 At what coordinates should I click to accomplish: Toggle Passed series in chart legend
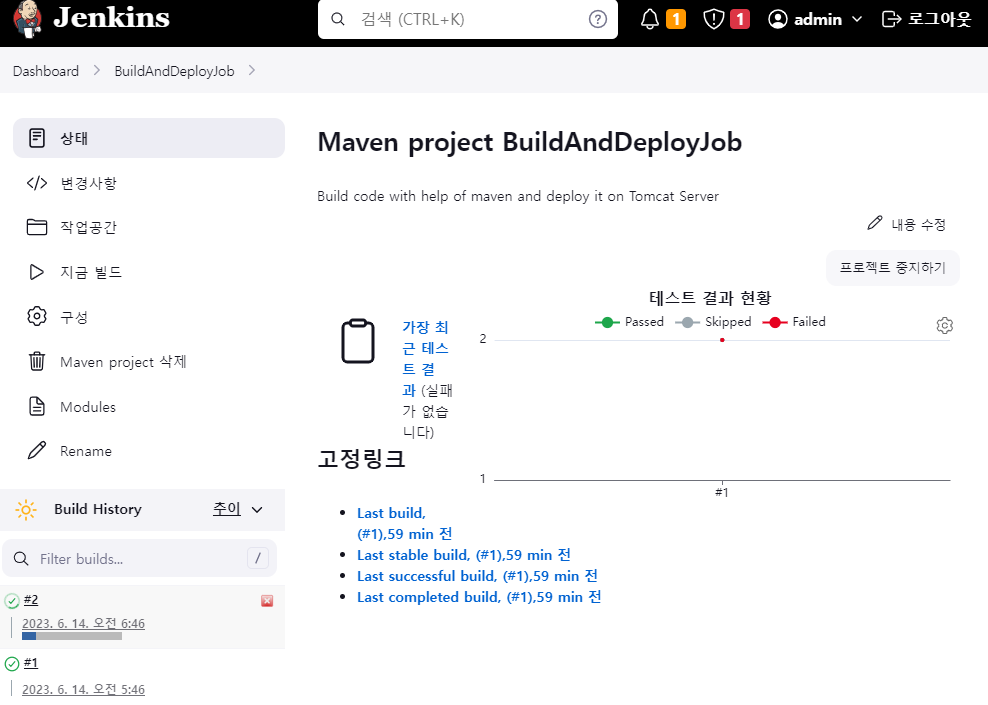629,322
